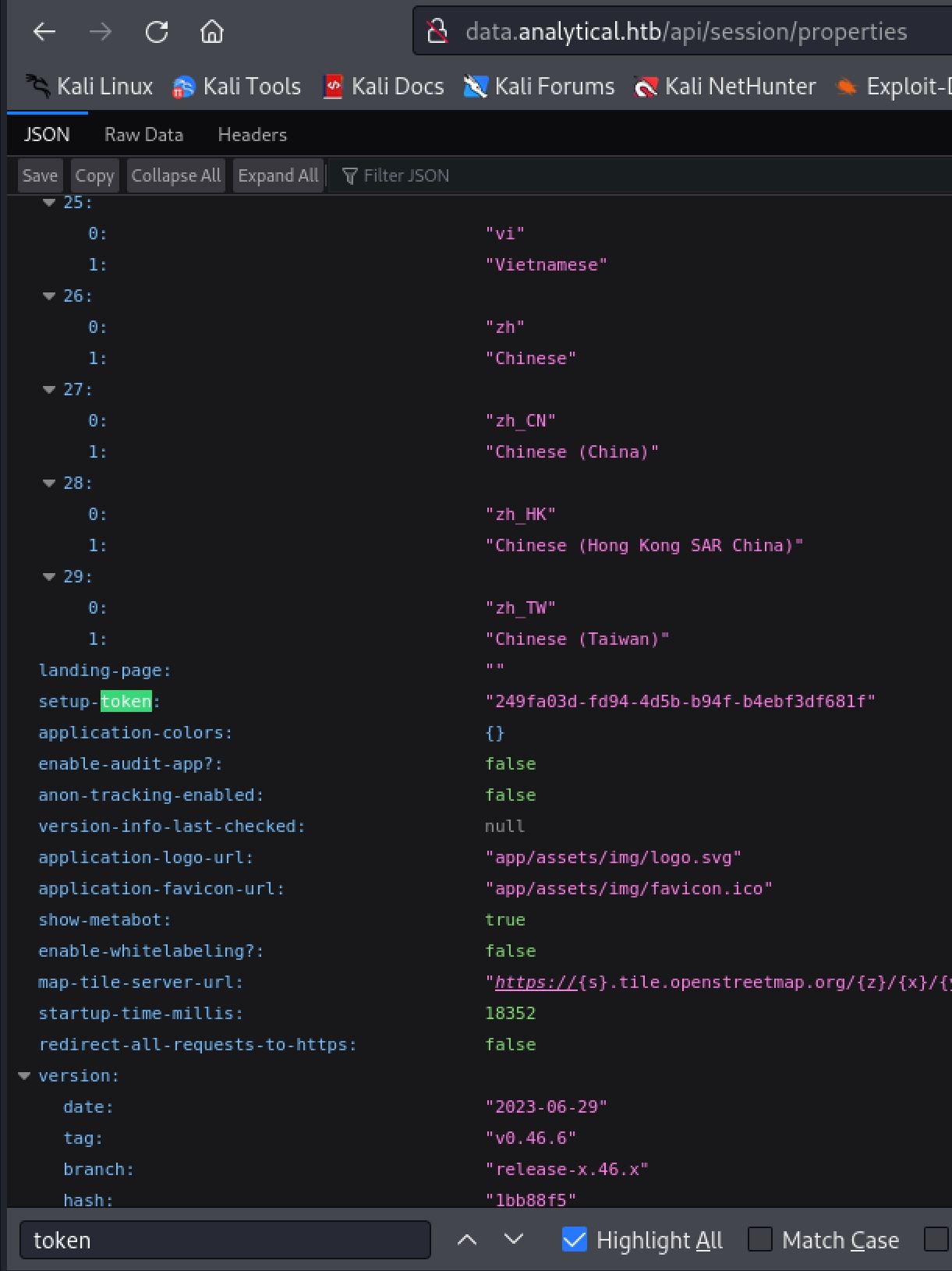Reload the page with refresh icon
The height and width of the screenshot is (1271, 952).
(157, 32)
